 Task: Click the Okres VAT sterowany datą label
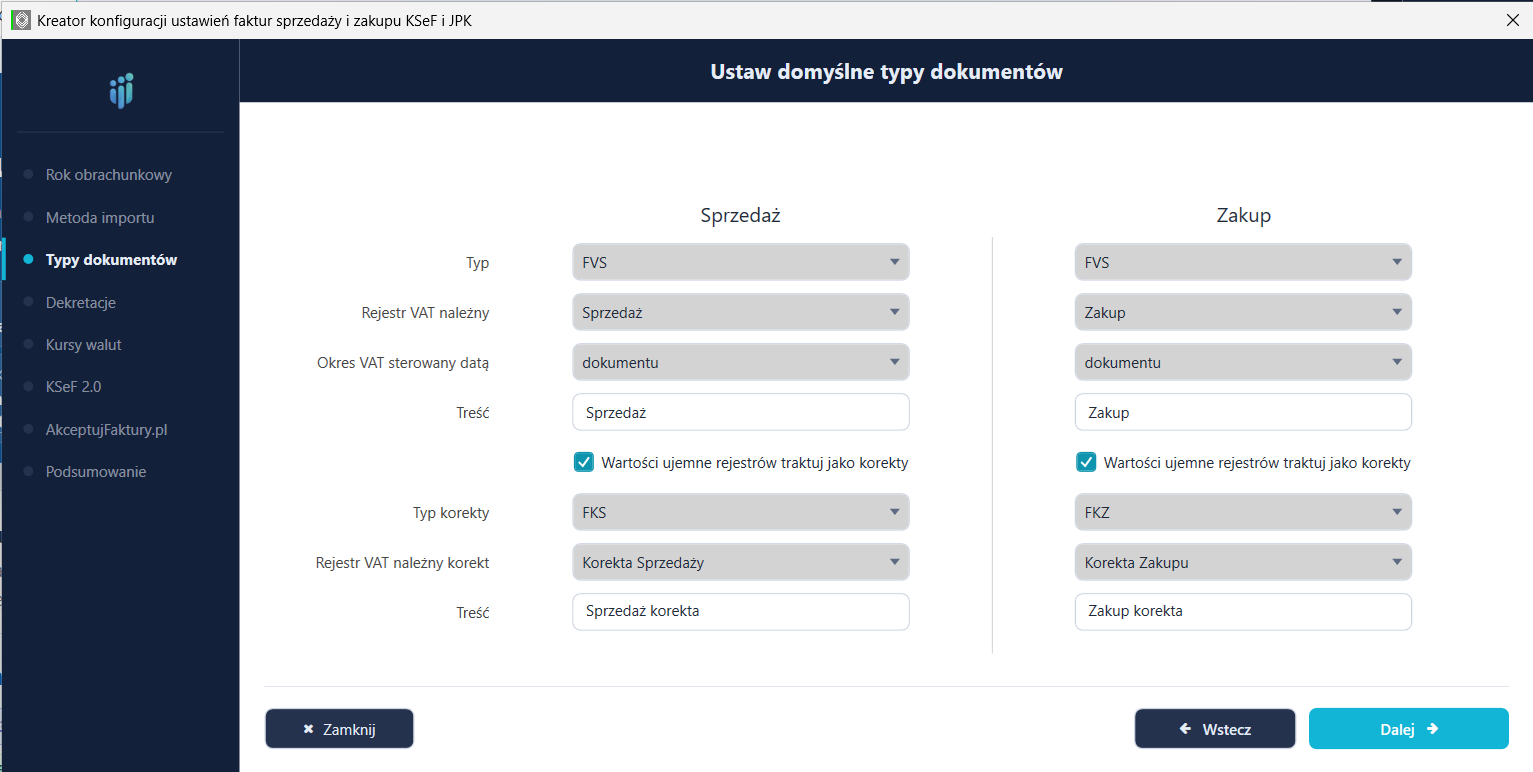click(x=403, y=363)
